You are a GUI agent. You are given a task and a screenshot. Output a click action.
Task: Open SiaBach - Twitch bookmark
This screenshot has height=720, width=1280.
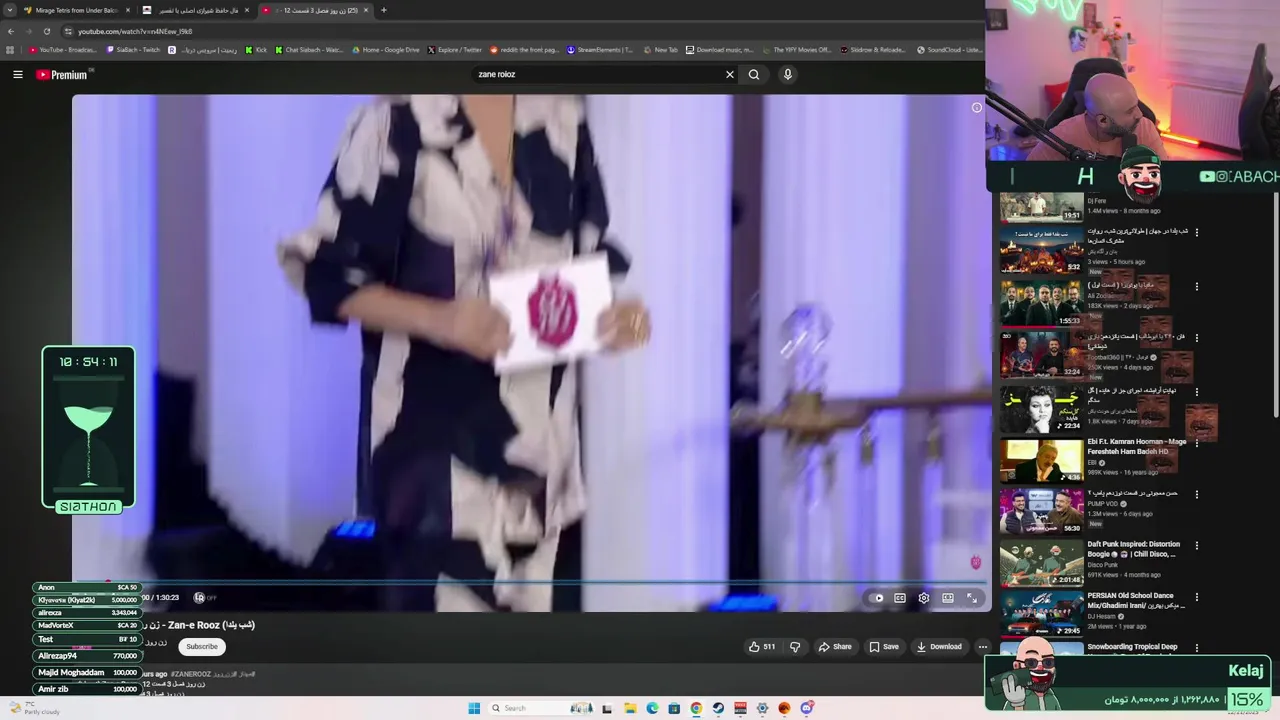[x=133, y=49]
